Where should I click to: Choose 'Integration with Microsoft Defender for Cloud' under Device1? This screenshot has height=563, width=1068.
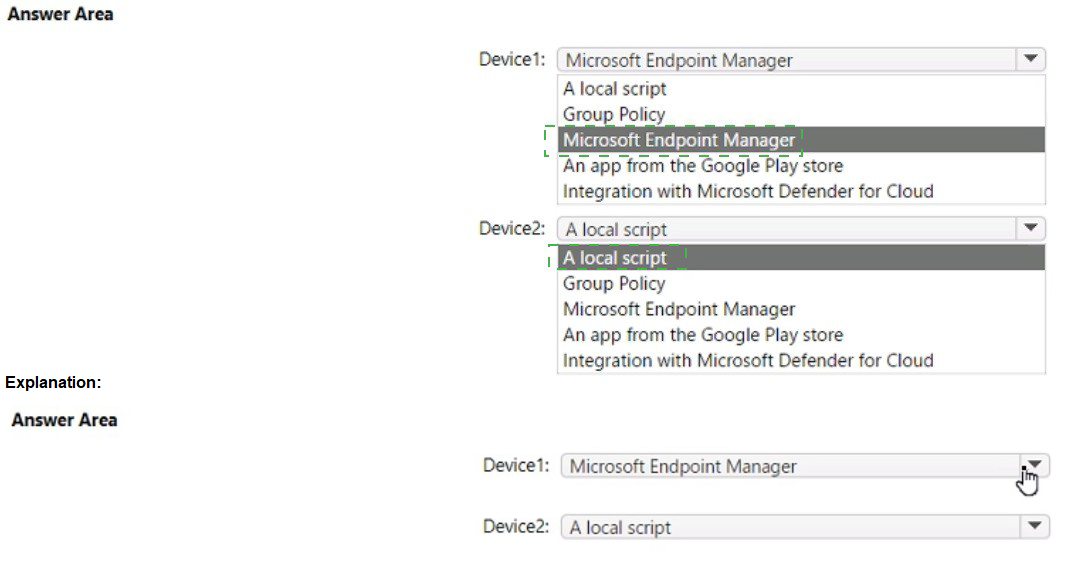(801, 191)
